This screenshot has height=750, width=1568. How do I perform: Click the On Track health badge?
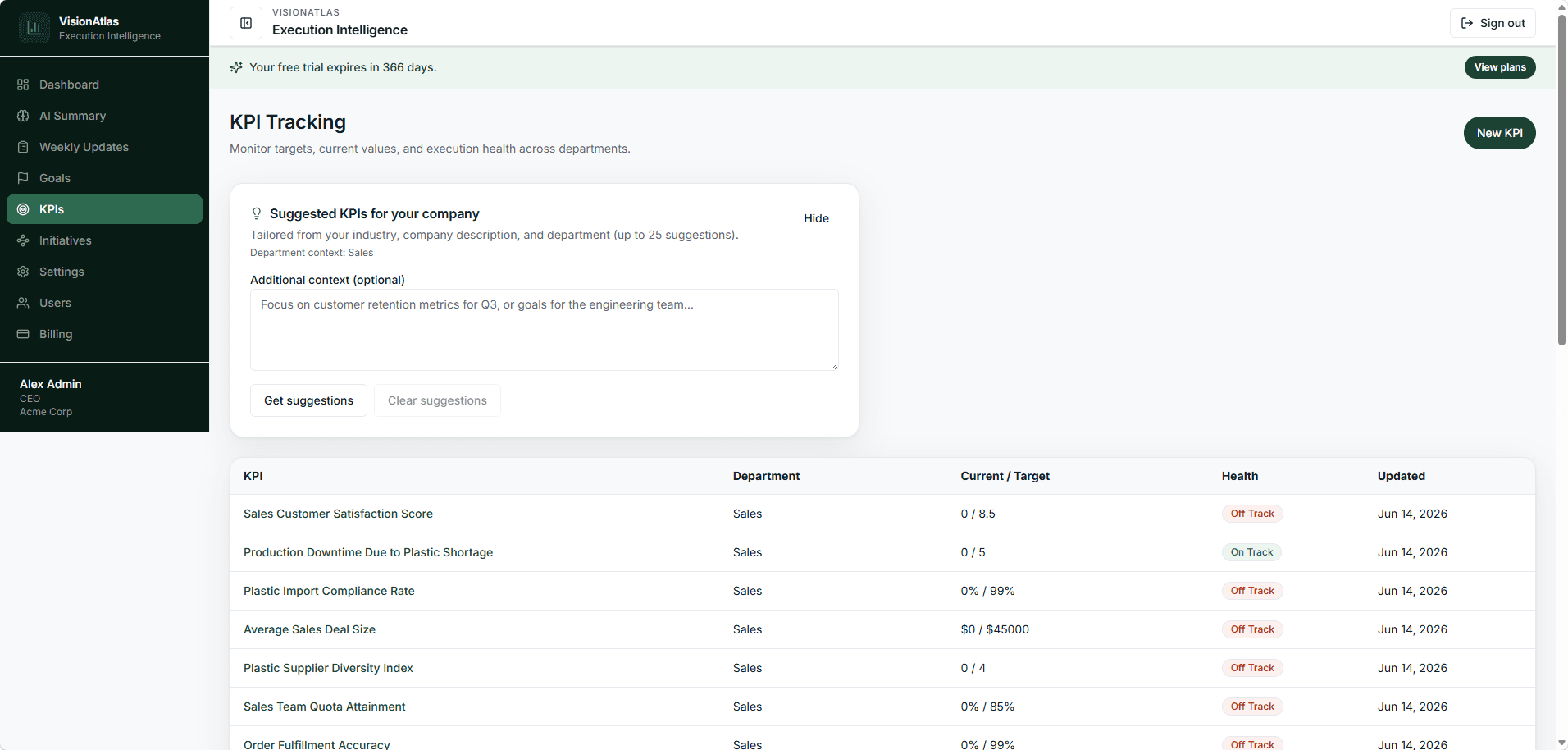[x=1251, y=552]
